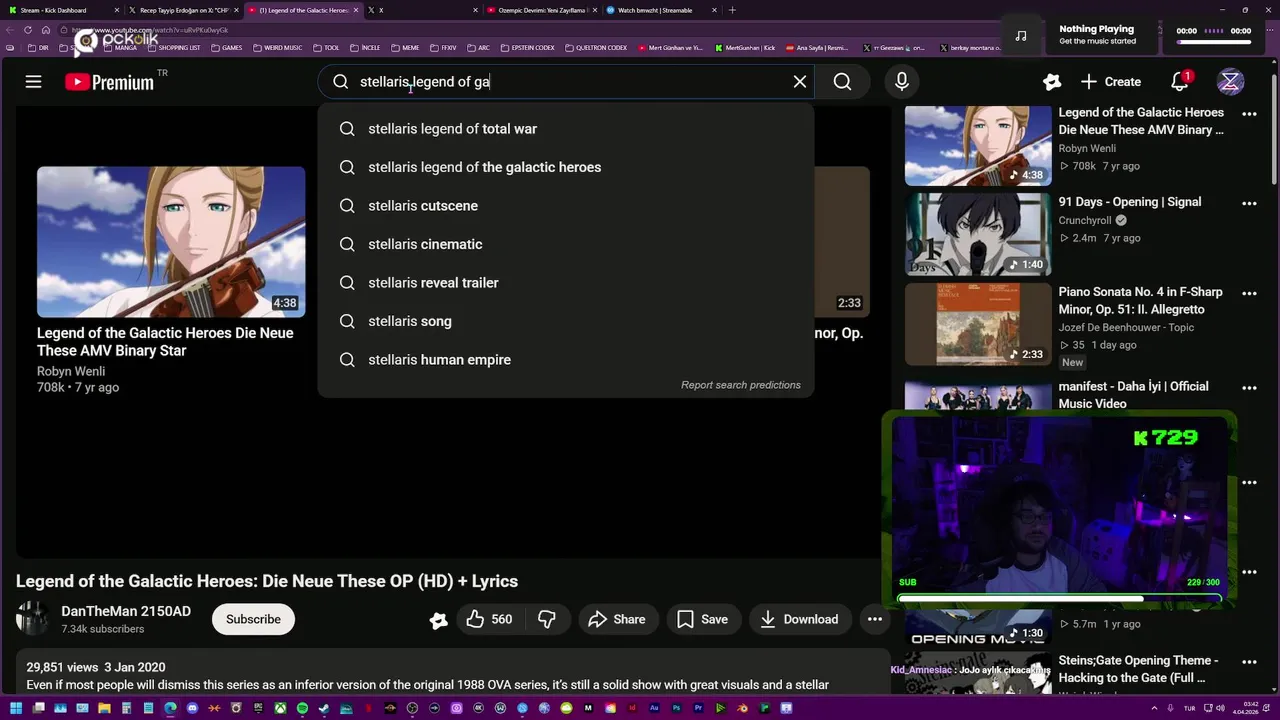Click 'Report search predictions' link
Viewport: 1280px width, 720px height.
741,385
